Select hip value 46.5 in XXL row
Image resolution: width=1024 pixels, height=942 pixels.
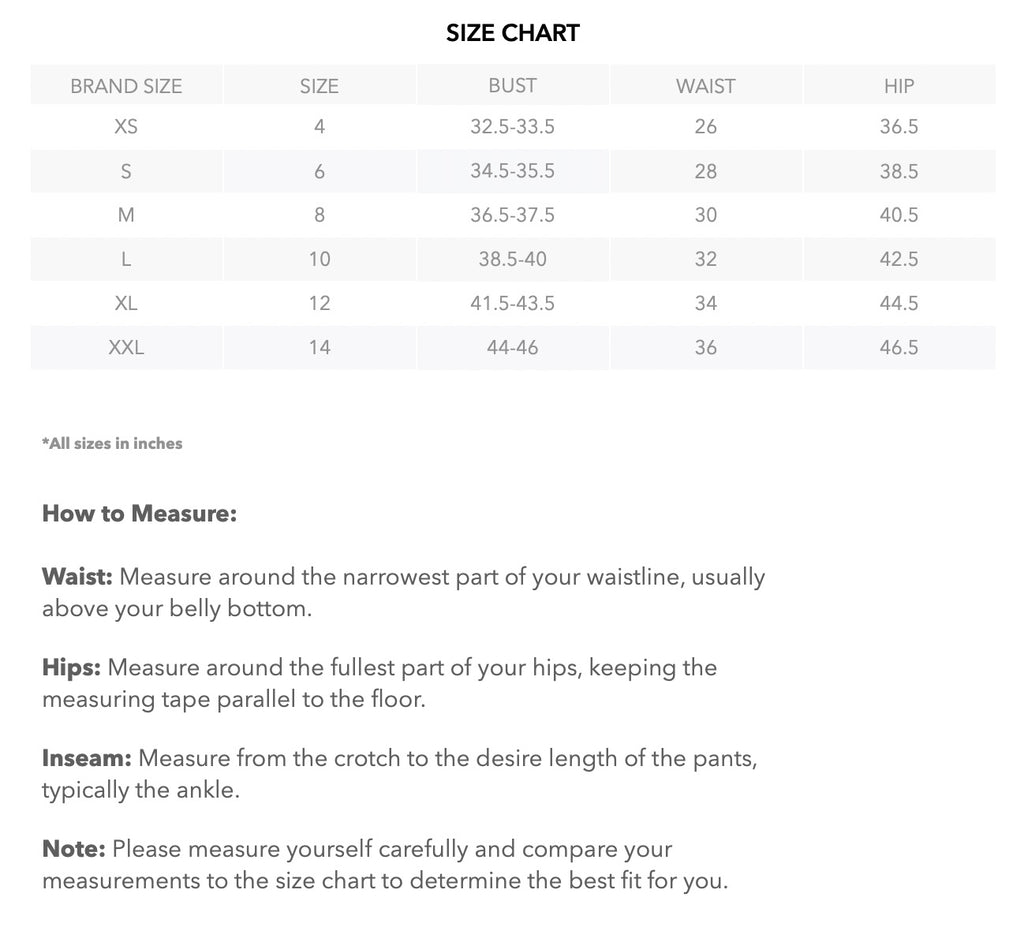[899, 347]
